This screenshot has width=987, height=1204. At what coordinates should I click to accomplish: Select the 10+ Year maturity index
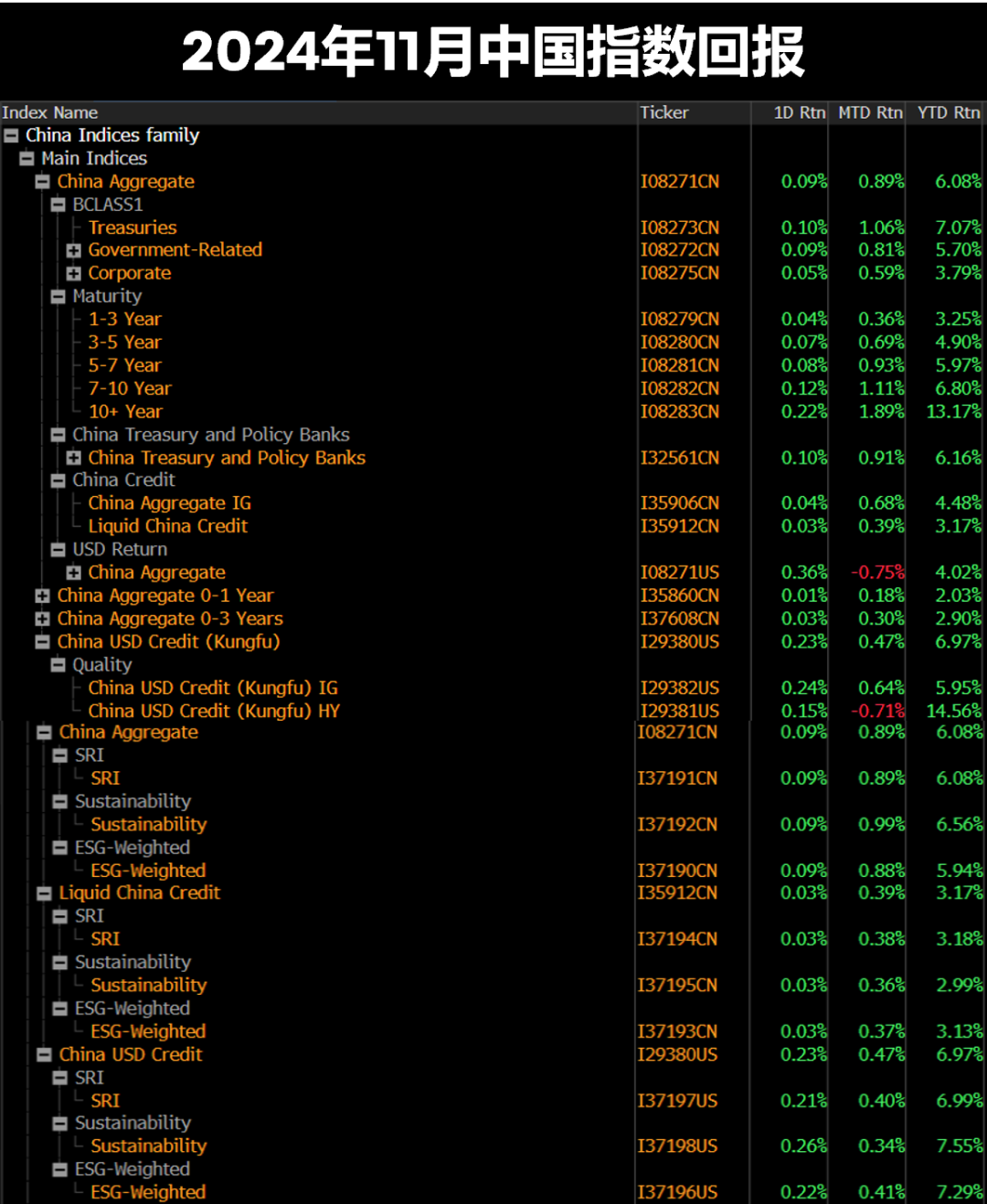click(x=125, y=411)
